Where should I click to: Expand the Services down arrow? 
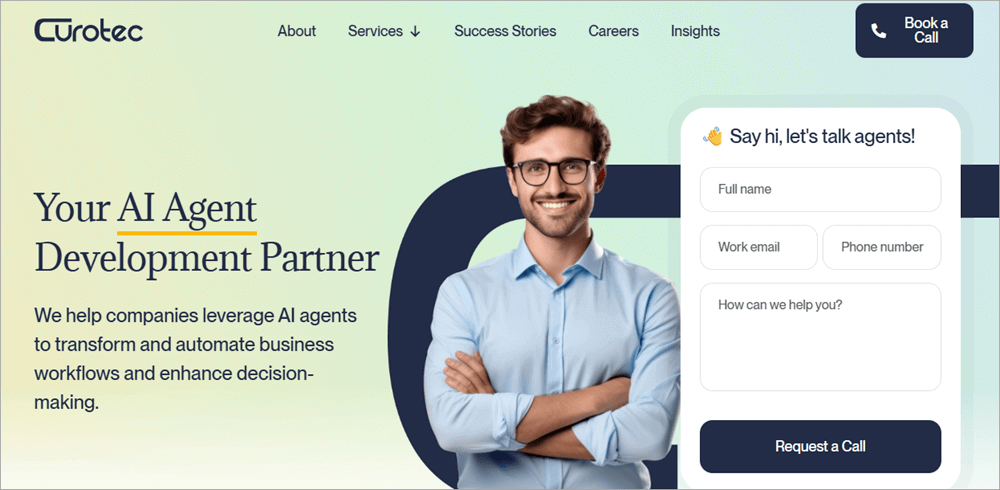click(x=415, y=31)
